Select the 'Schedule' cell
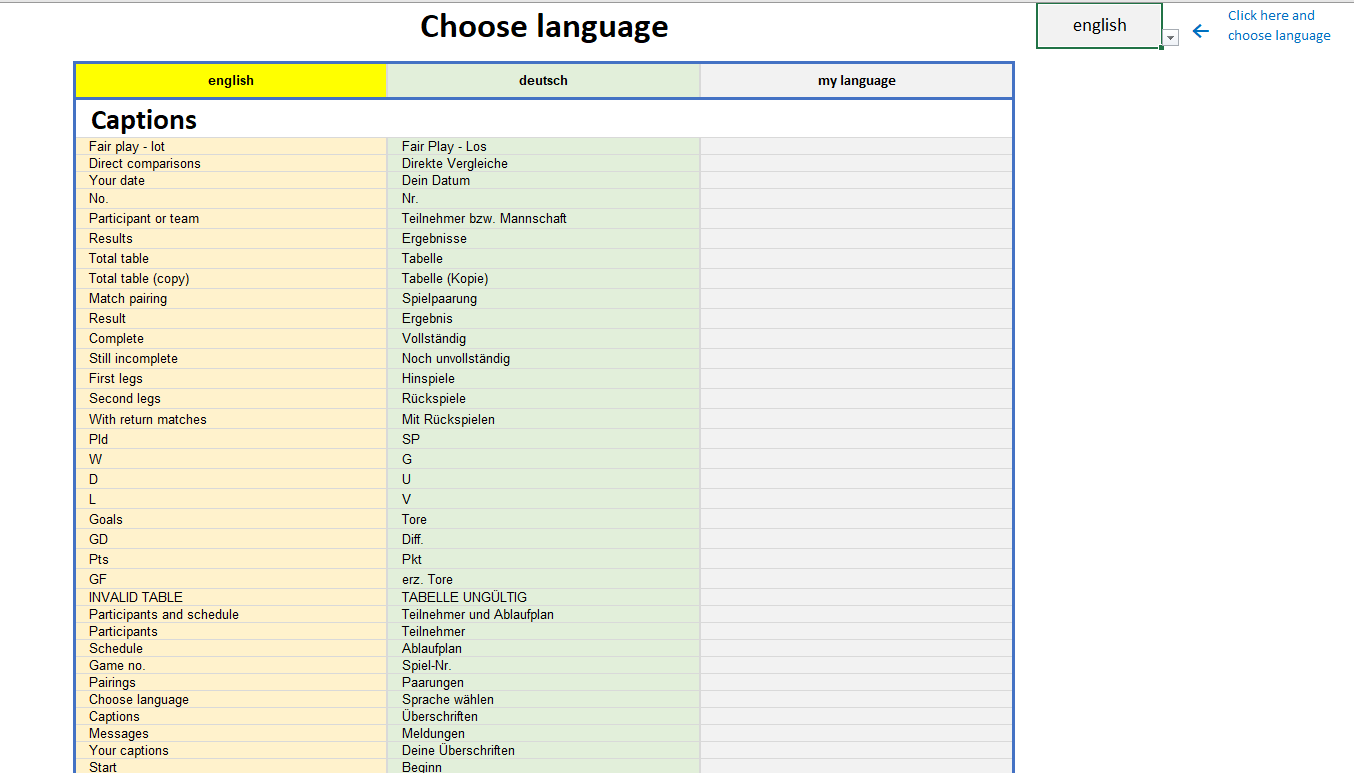1354x773 pixels. [x=231, y=648]
